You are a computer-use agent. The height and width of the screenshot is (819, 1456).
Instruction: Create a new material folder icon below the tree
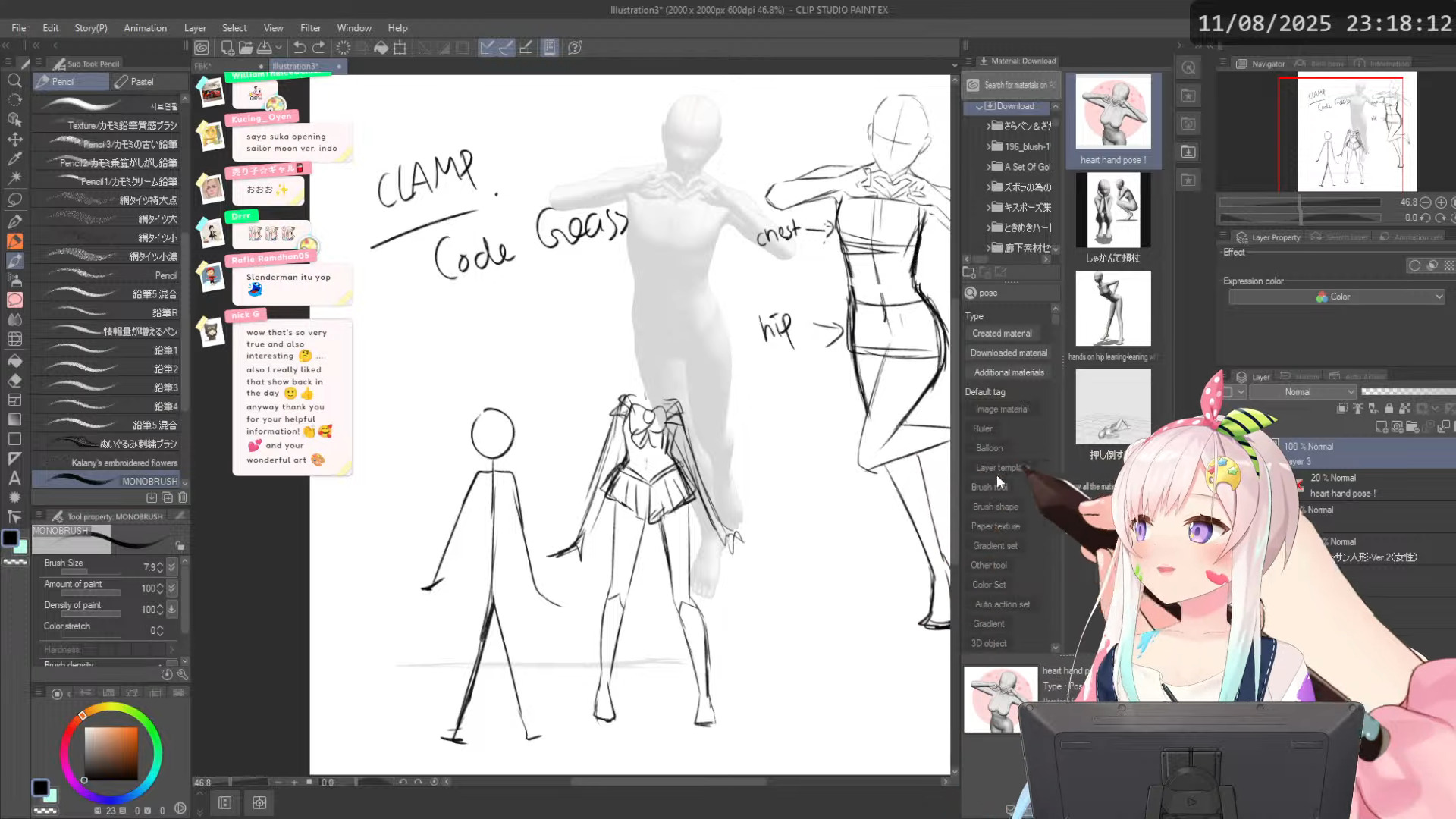(968, 272)
